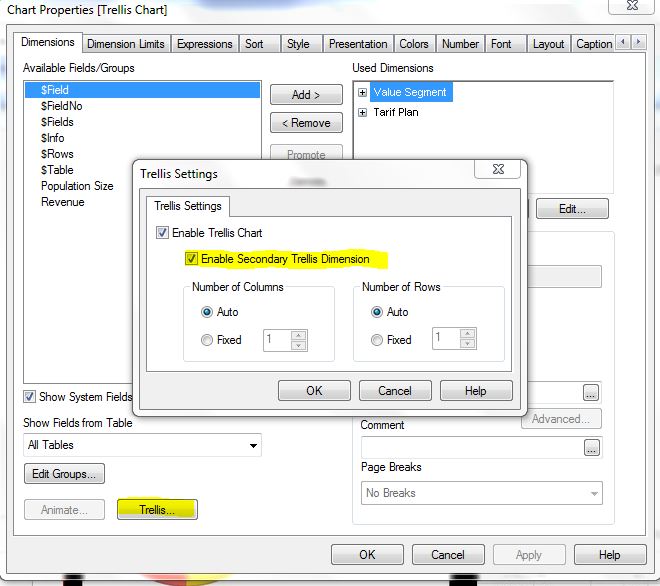This screenshot has height=586, width=660.
Task: Go to the Sort tab
Action: coord(254,44)
